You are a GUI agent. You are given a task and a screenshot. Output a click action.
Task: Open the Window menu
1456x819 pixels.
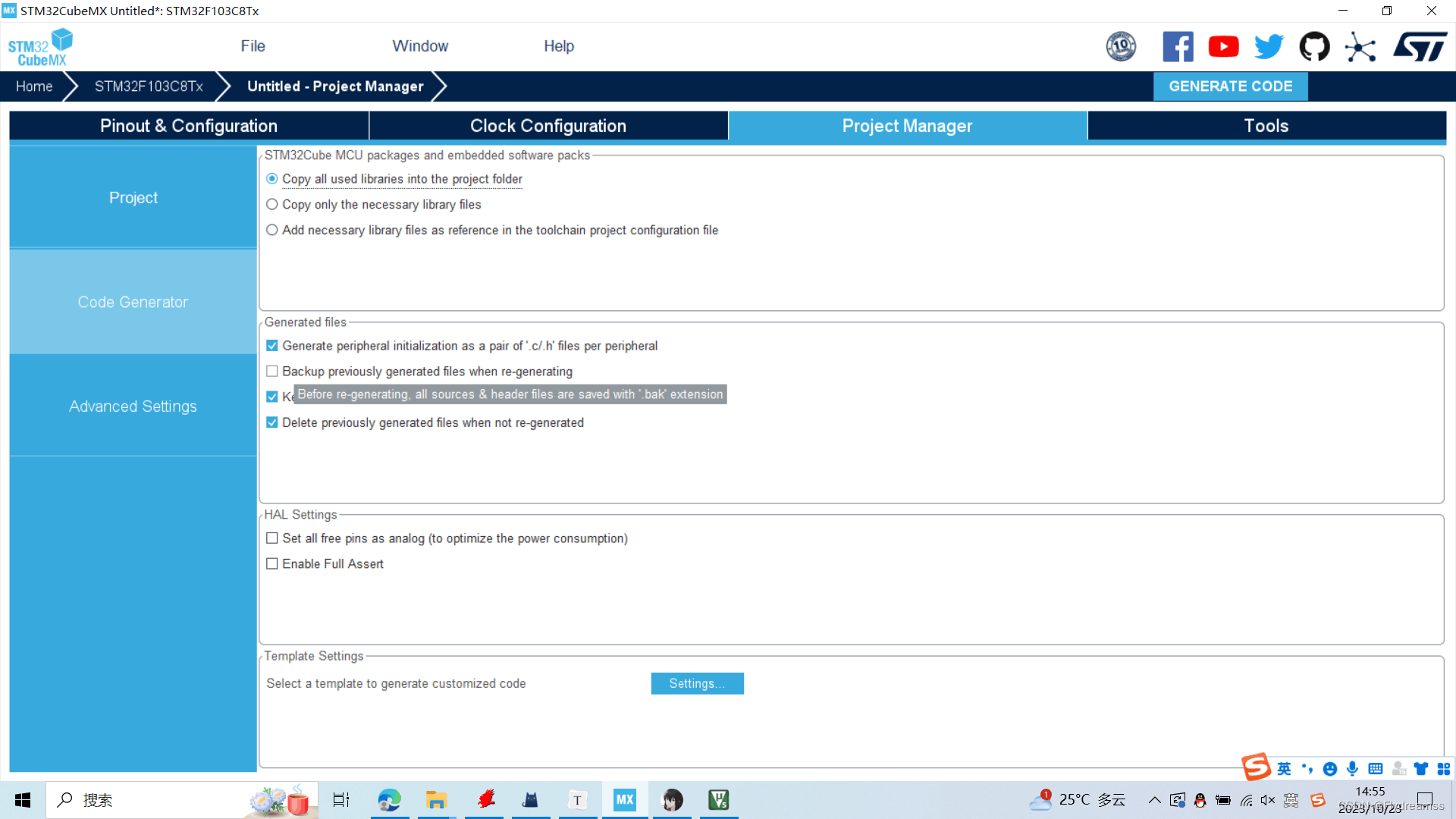(420, 46)
